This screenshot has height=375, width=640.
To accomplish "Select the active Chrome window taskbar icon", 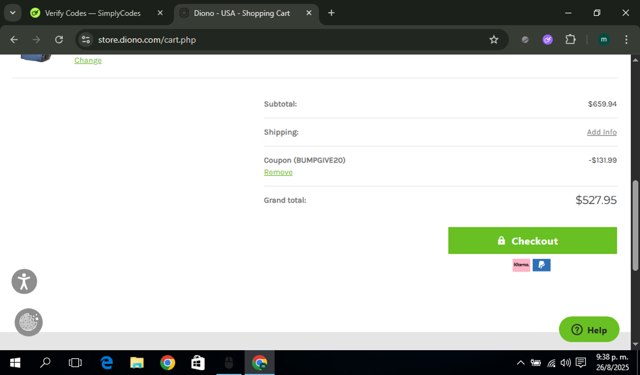I will click(260, 362).
